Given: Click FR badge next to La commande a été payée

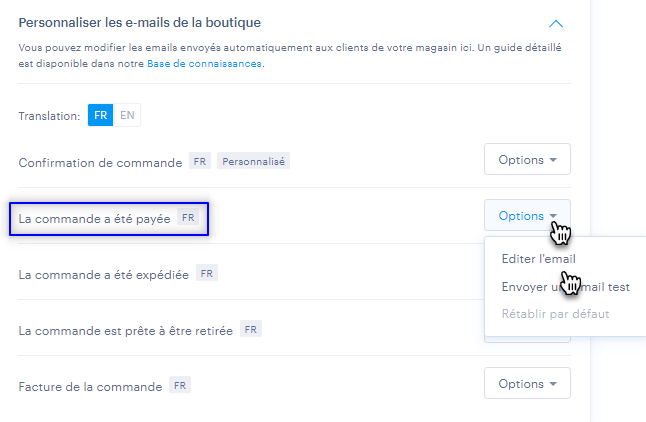Looking at the screenshot, I should tap(188, 217).
